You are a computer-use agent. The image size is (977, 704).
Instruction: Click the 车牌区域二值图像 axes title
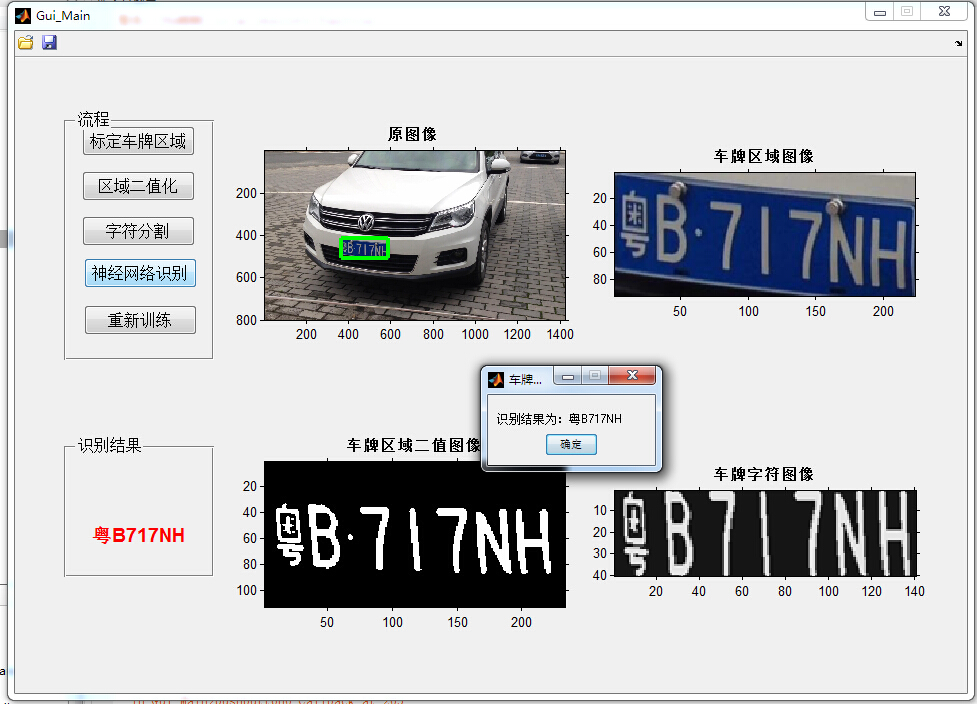[414, 445]
